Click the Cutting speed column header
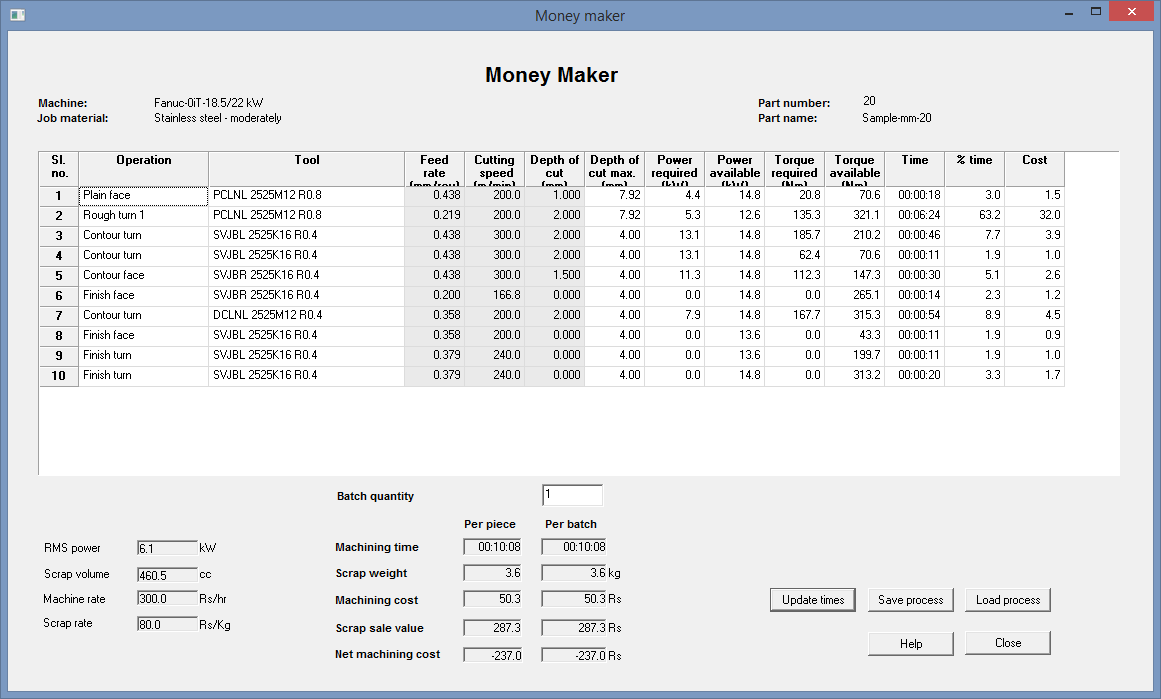The width and height of the screenshot is (1161, 699). coord(495,169)
